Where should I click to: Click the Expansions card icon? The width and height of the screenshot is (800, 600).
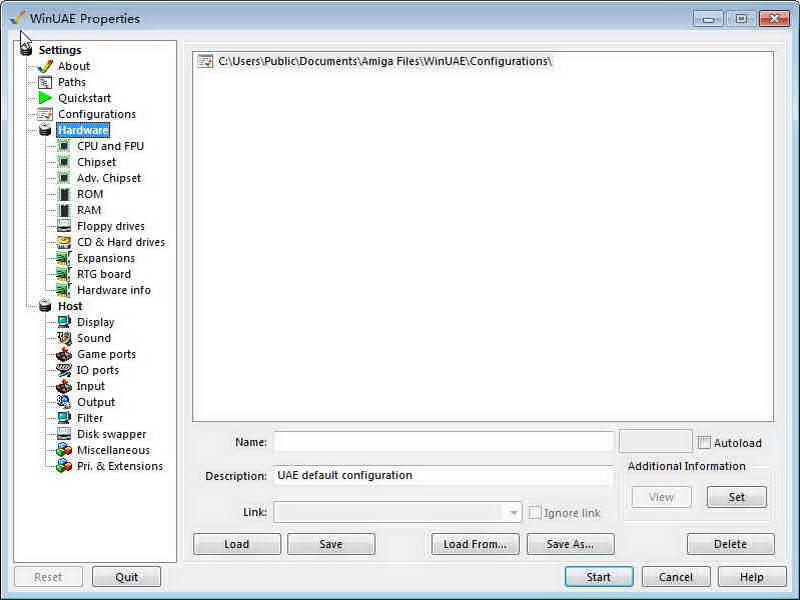point(64,258)
